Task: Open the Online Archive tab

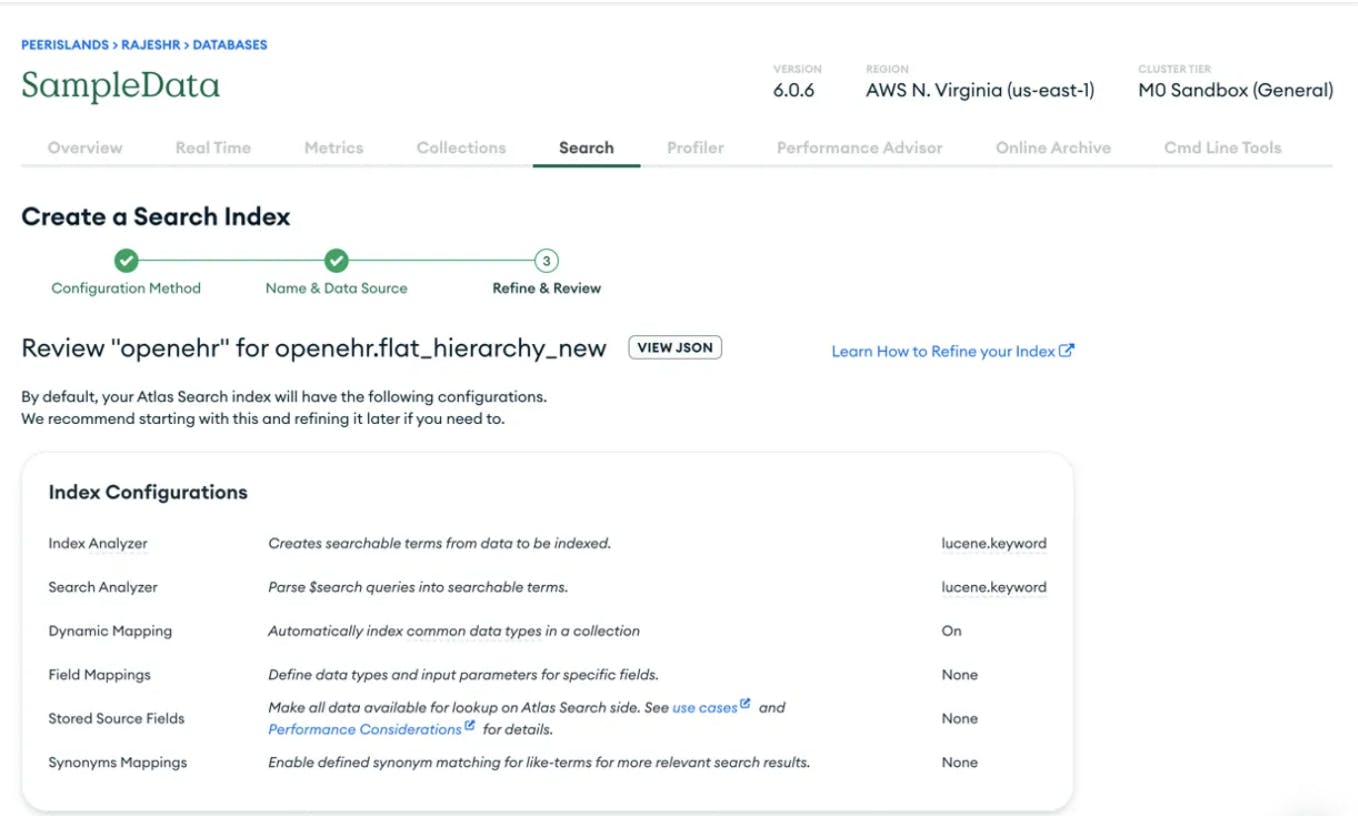Action: pyautogui.click(x=1053, y=148)
